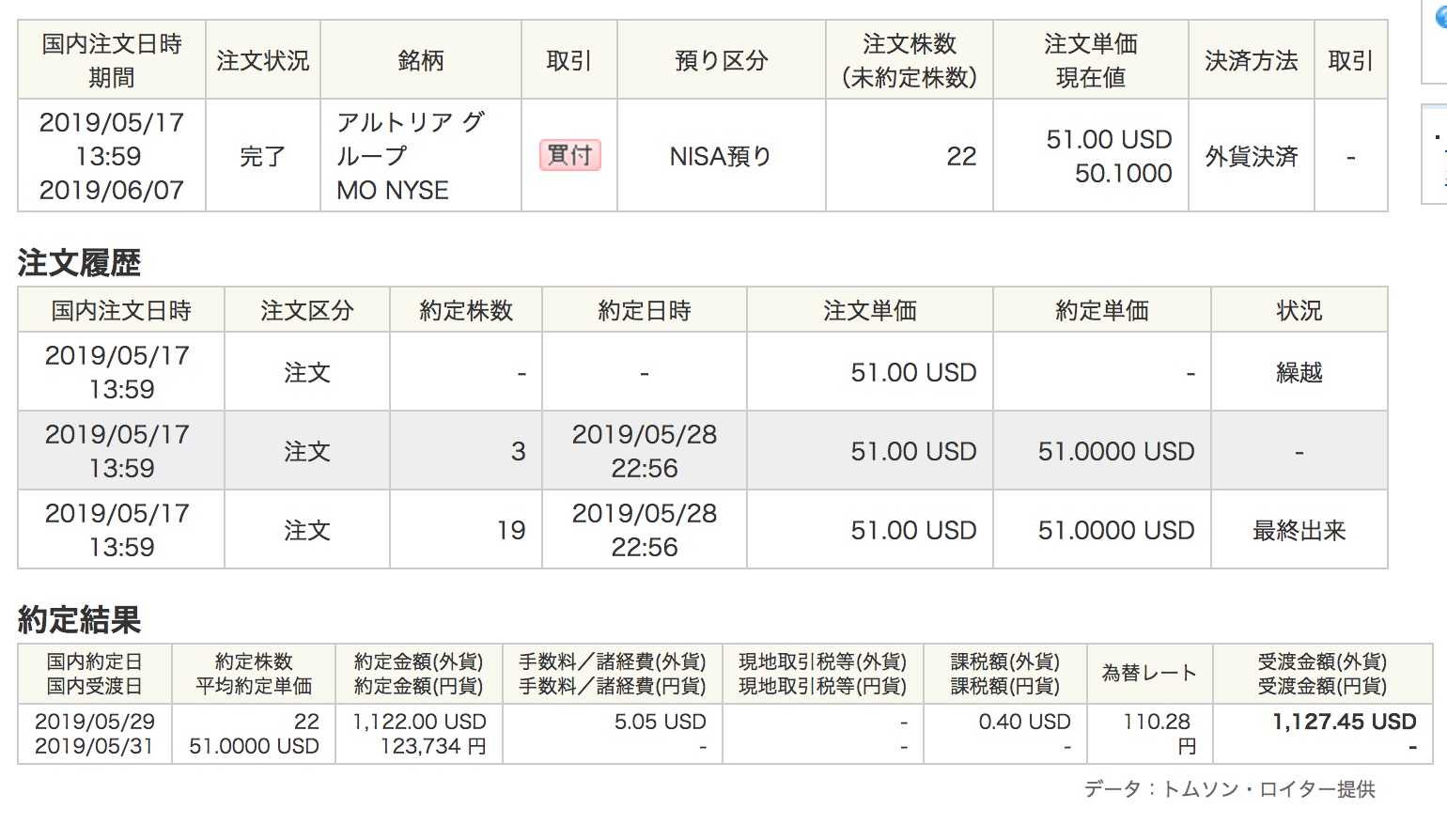Click the 国内約定日 2019/05/29 value
Viewport: 1447px width, 840px height.
click(x=95, y=722)
